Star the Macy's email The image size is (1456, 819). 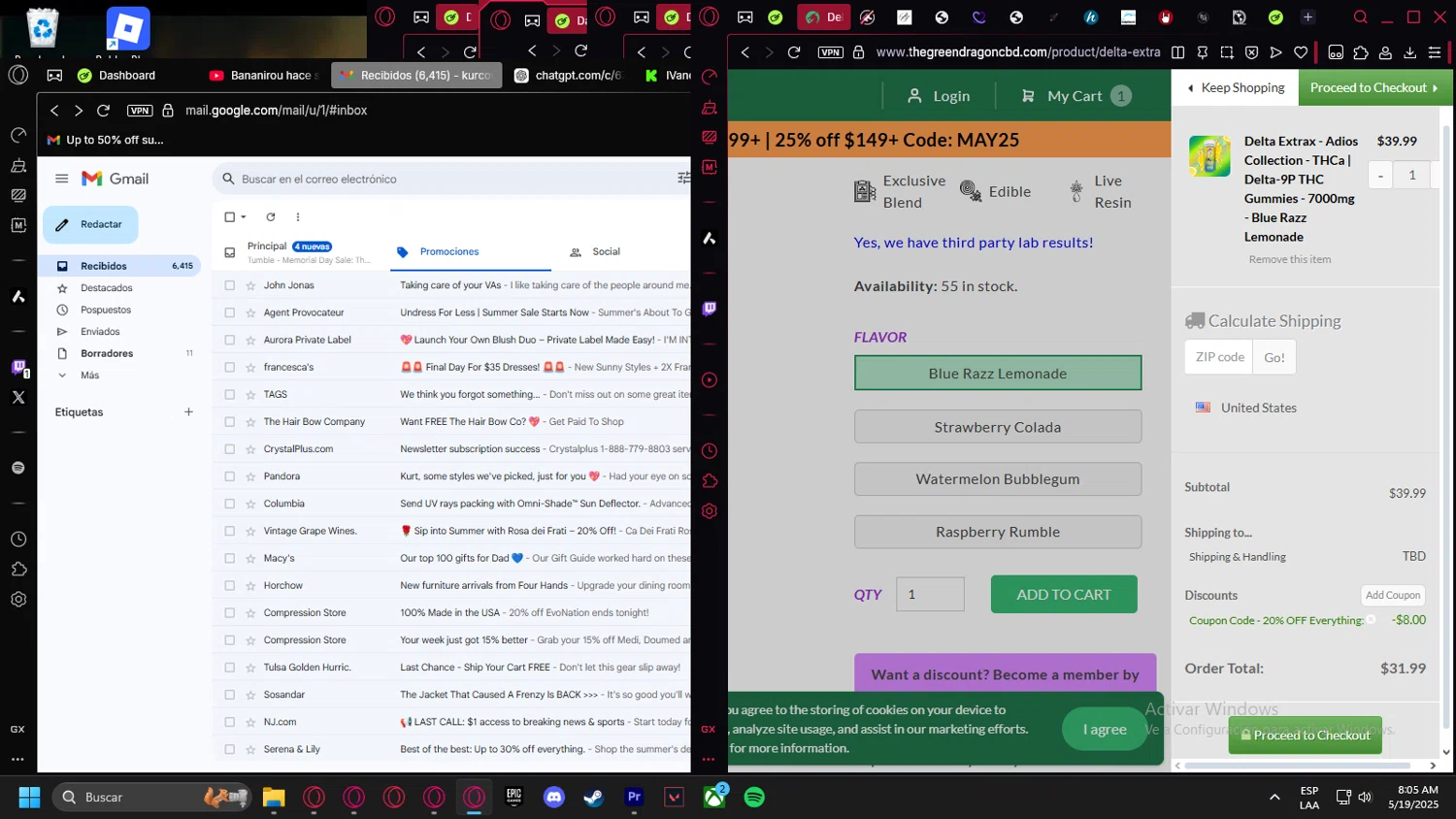coord(251,558)
